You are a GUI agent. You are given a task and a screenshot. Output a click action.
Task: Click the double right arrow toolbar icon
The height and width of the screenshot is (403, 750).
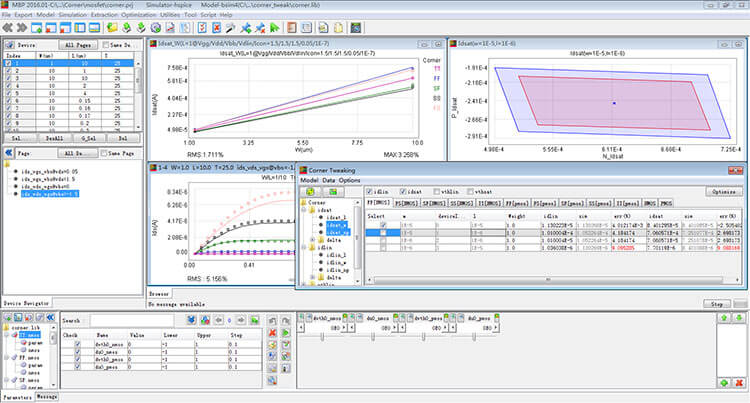[x=22, y=28]
